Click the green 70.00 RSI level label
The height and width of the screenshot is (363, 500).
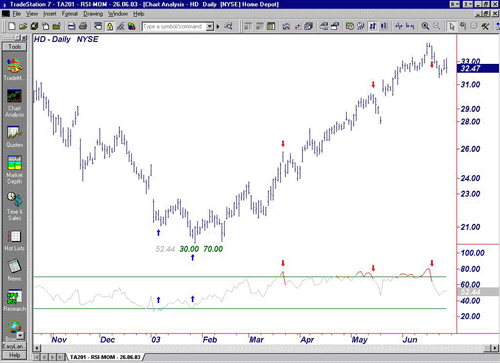pyautogui.click(x=213, y=249)
